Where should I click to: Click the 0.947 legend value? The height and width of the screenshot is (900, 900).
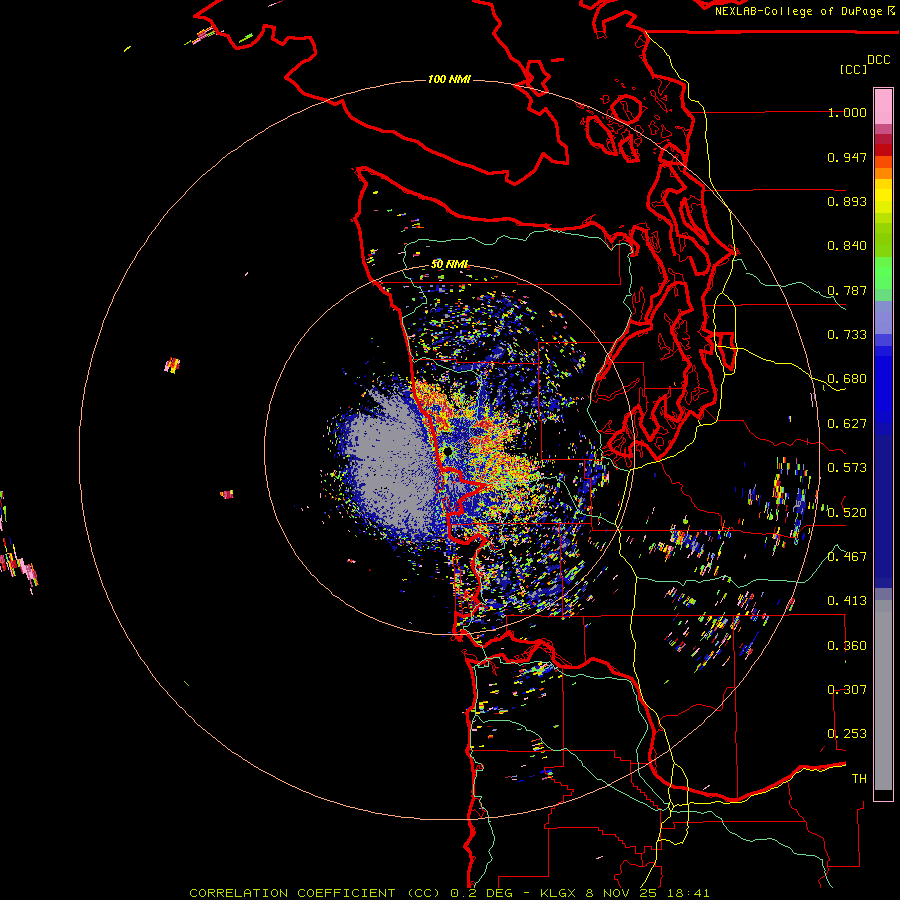tap(847, 157)
